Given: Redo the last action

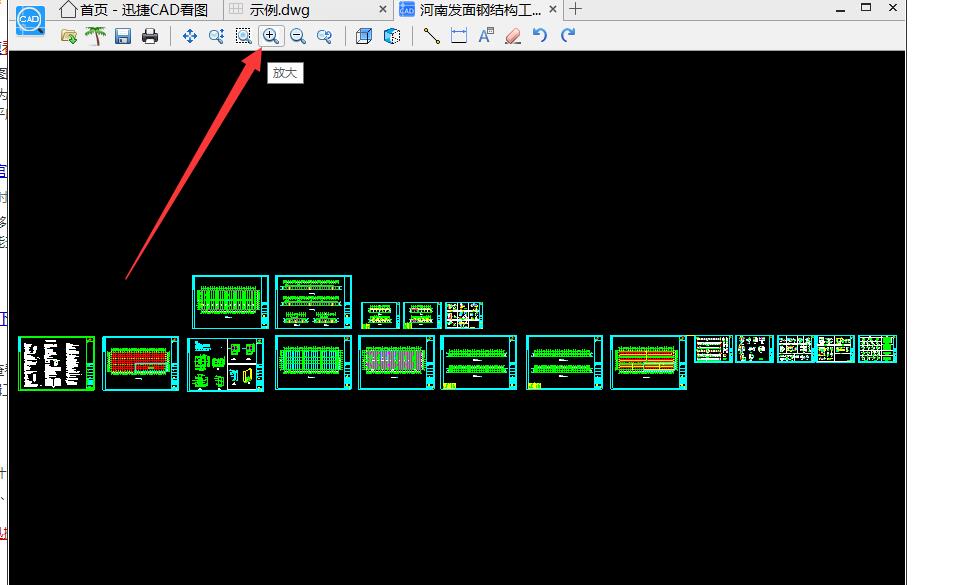Looking at the screenshot, I should click(568, 36).
